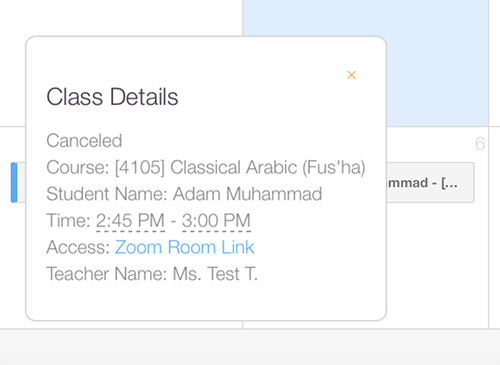Open the Zoom Room Link
Image resolution: width=500 pixels, height=365 pixels.
point(185,247)
